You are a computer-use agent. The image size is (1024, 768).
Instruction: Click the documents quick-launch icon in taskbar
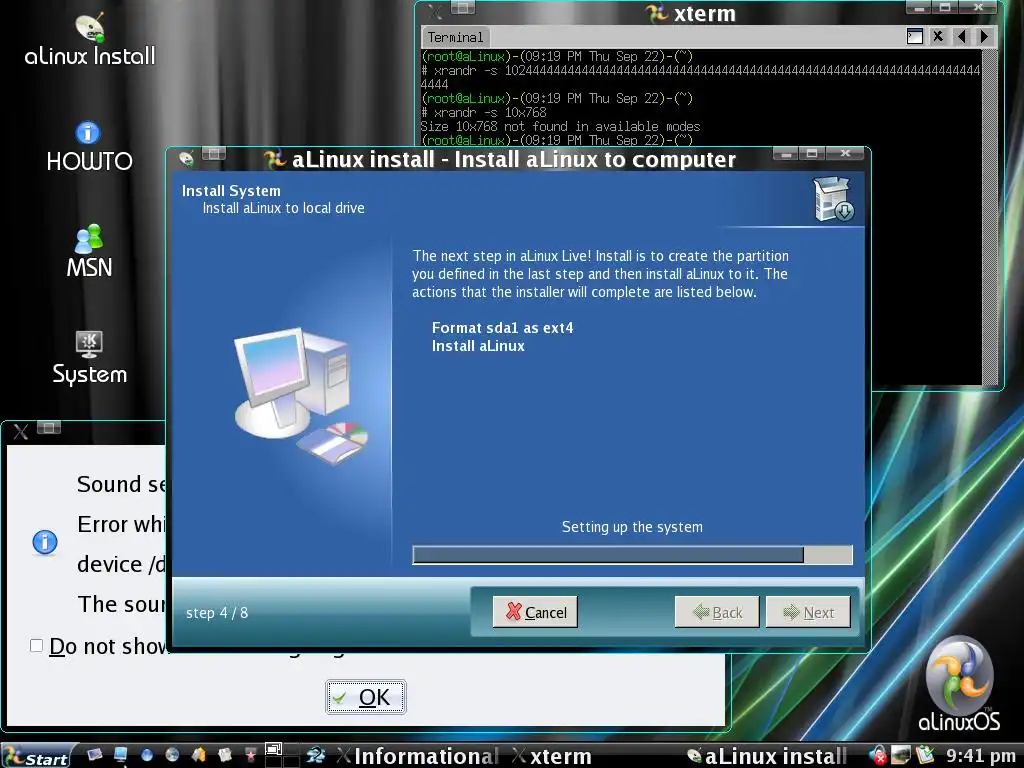tap(225, 755)
